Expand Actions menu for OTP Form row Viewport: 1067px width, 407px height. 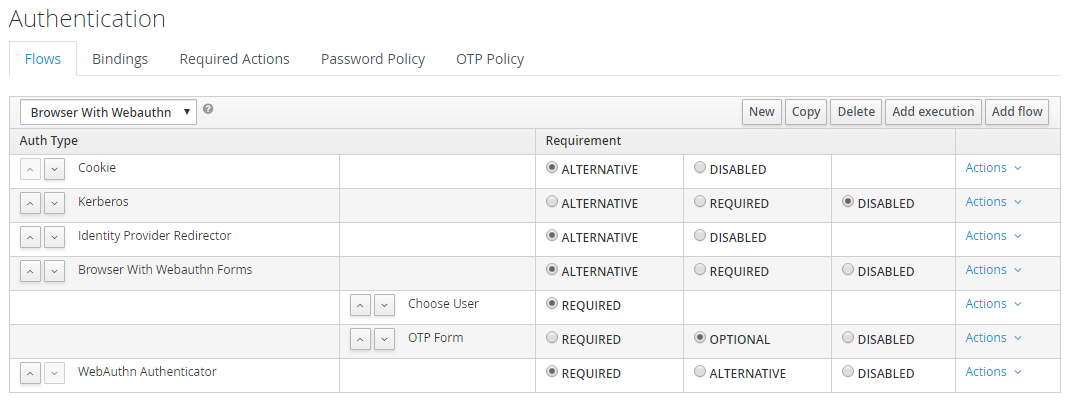(994, 338)
